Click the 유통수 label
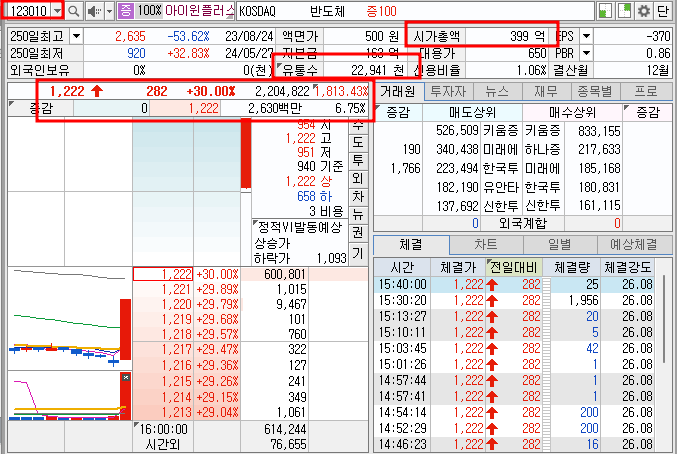This screenshot has height=454, width=677. 300,70
